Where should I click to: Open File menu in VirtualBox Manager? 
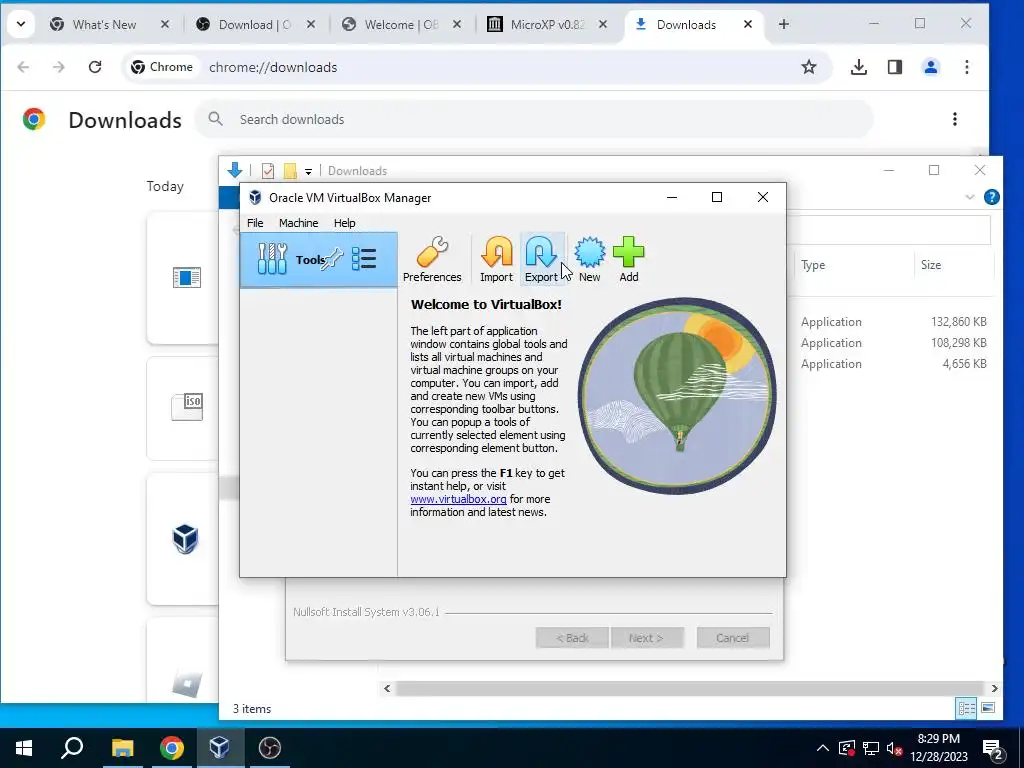(255, 223)
